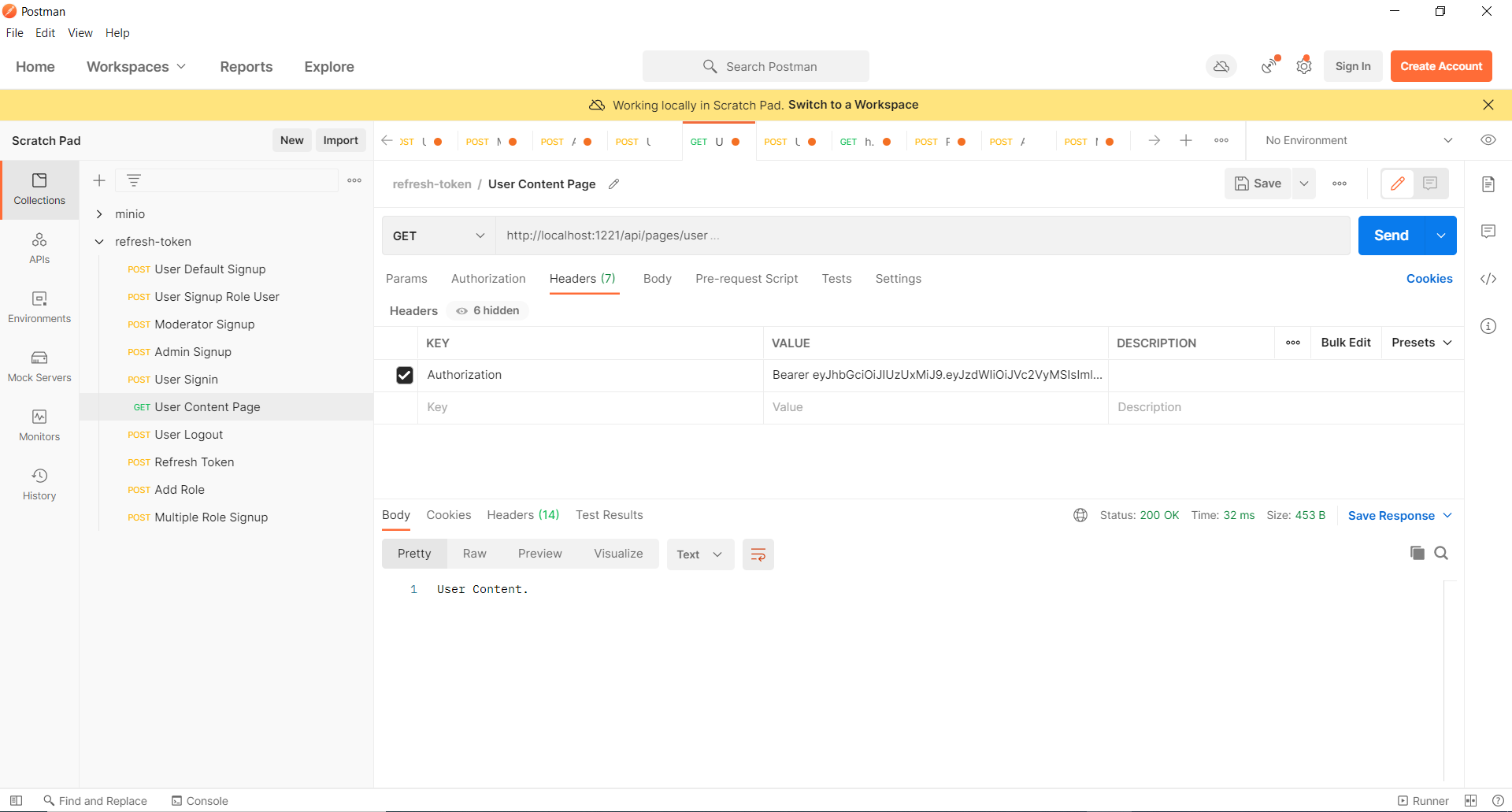Image resolution: width=1512 pixels, height=812 pixels.
Task: Open a new request tab with plus
Action: pos(1186,140)
